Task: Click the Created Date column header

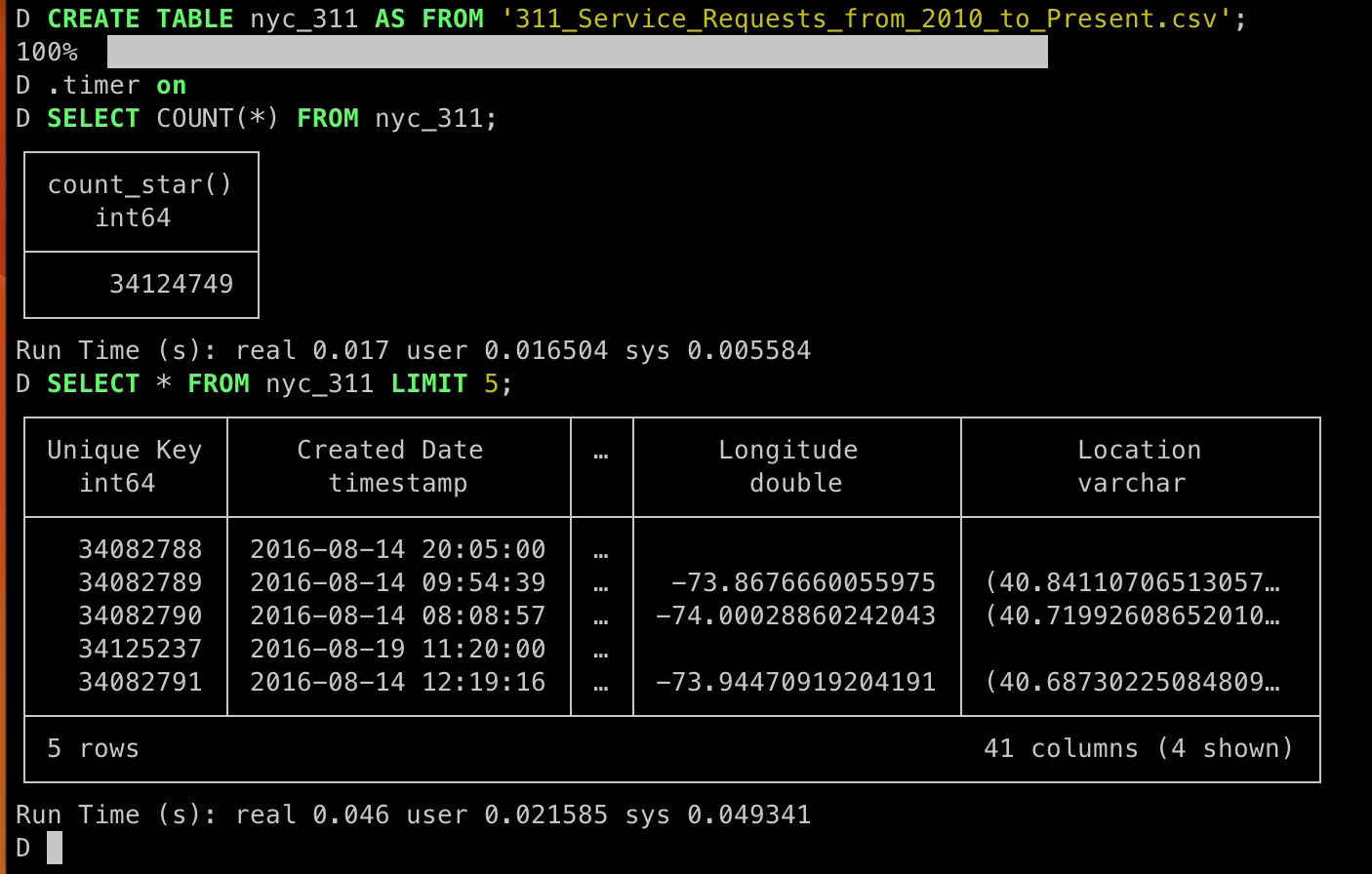Action: coord(390,451)
